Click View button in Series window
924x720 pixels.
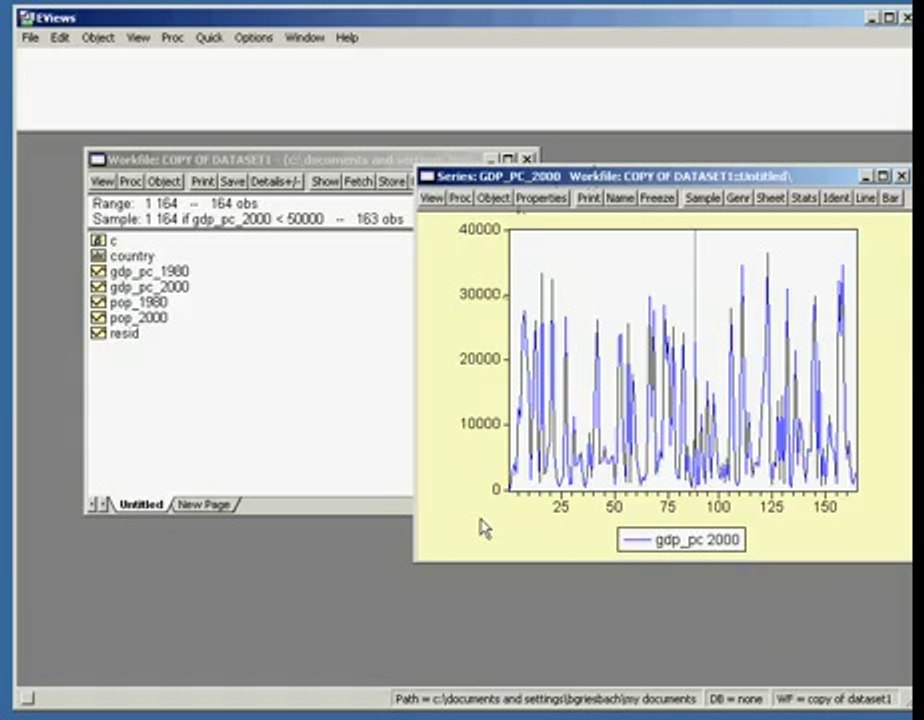click(431, 198)
